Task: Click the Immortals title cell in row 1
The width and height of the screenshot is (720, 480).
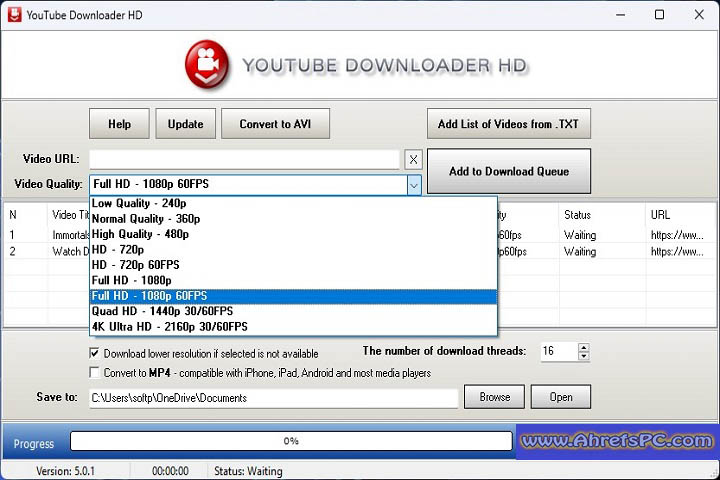Action: tap(71, 236)
